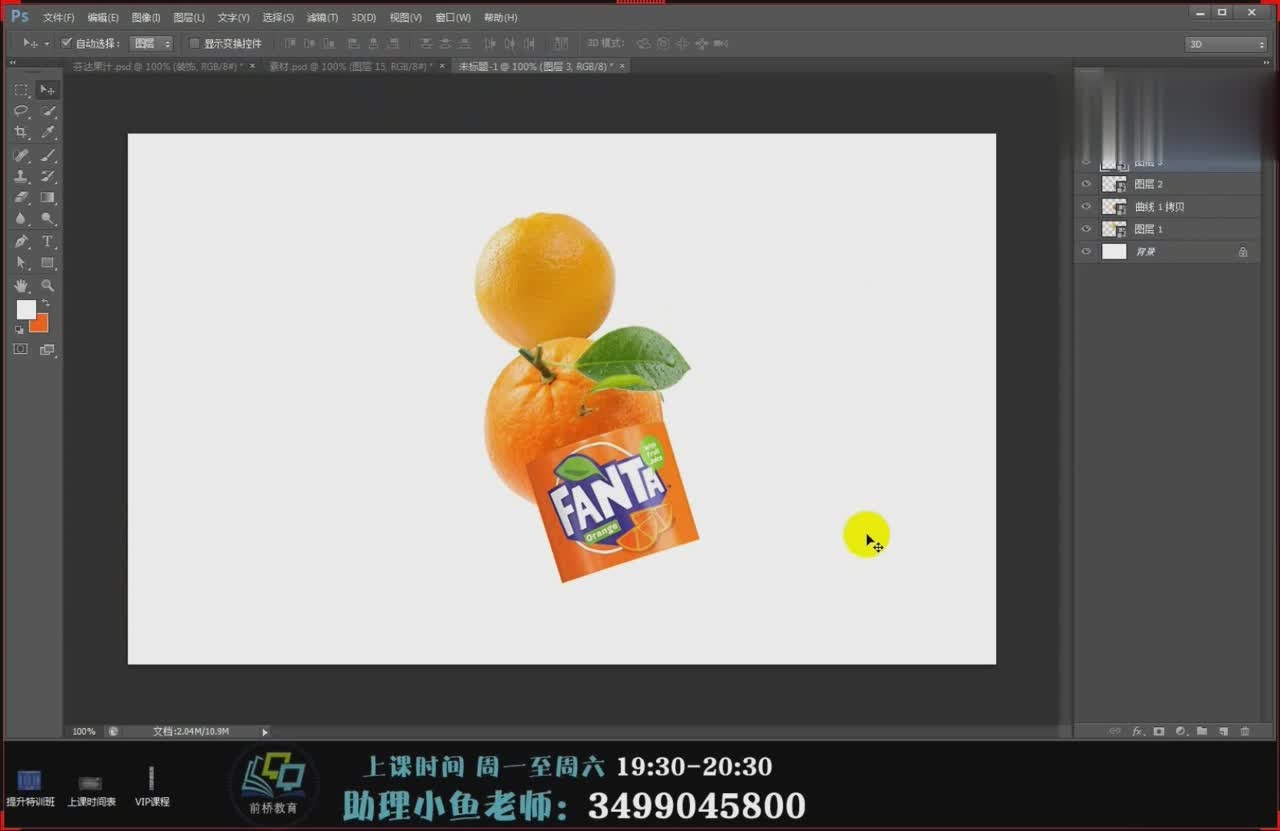
Task: Close the 未标题-1 document tab
Action: [623, 66]
